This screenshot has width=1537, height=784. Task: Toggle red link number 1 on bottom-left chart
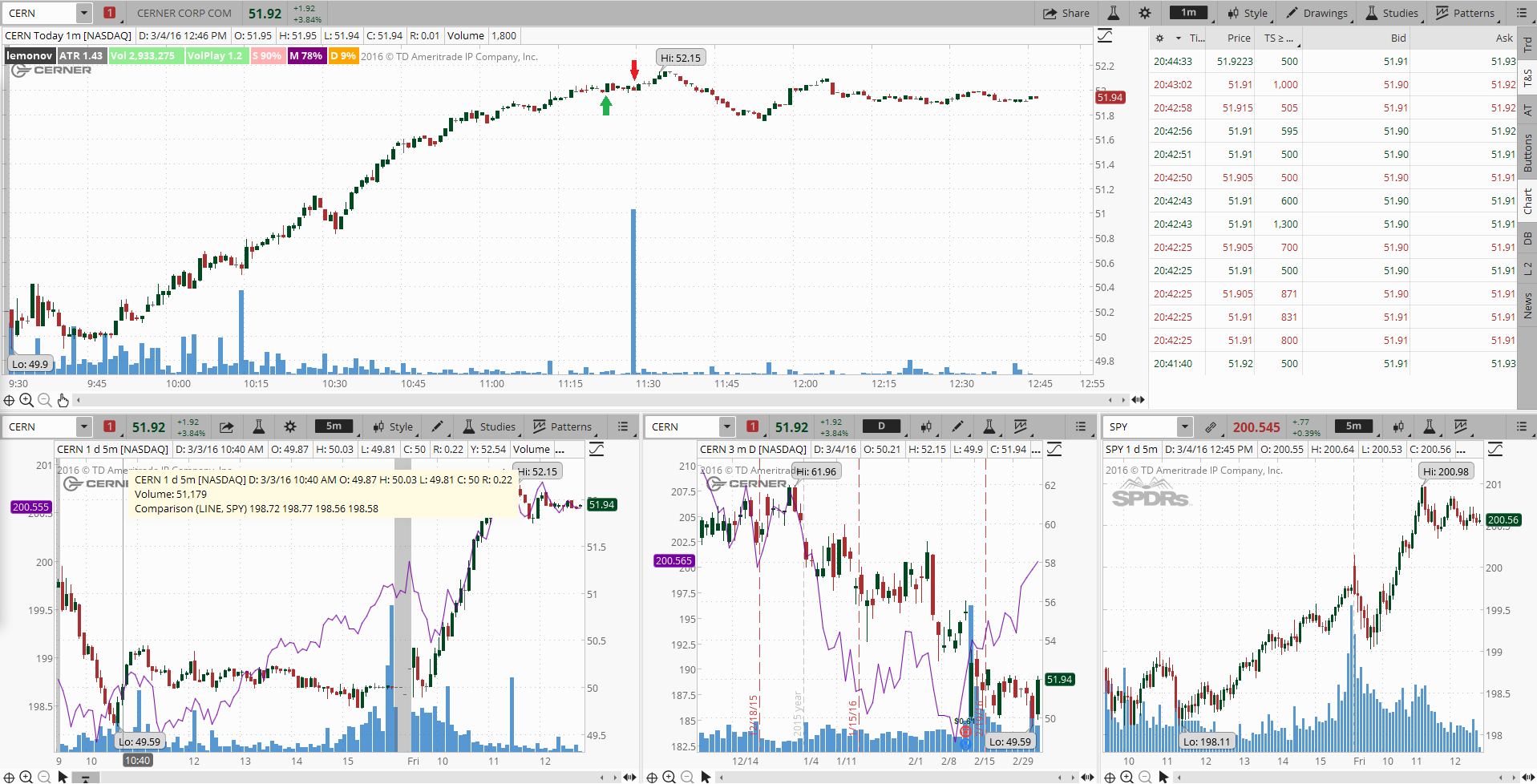pyautogui.click(x=110, y=427)
